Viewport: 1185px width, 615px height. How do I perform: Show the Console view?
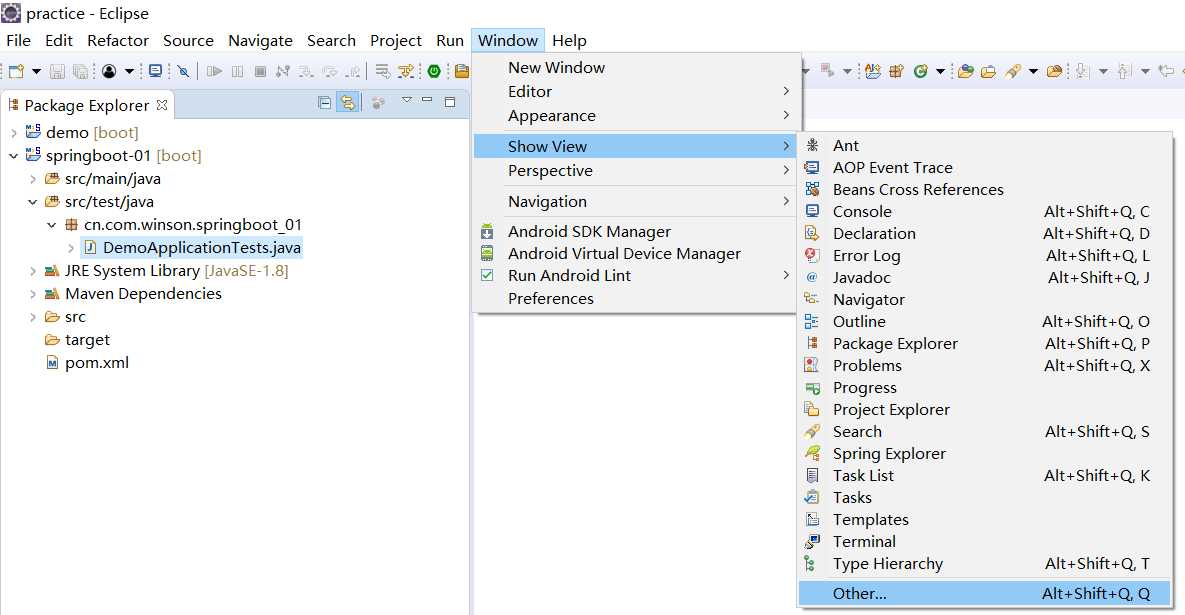tap(984, 212)
